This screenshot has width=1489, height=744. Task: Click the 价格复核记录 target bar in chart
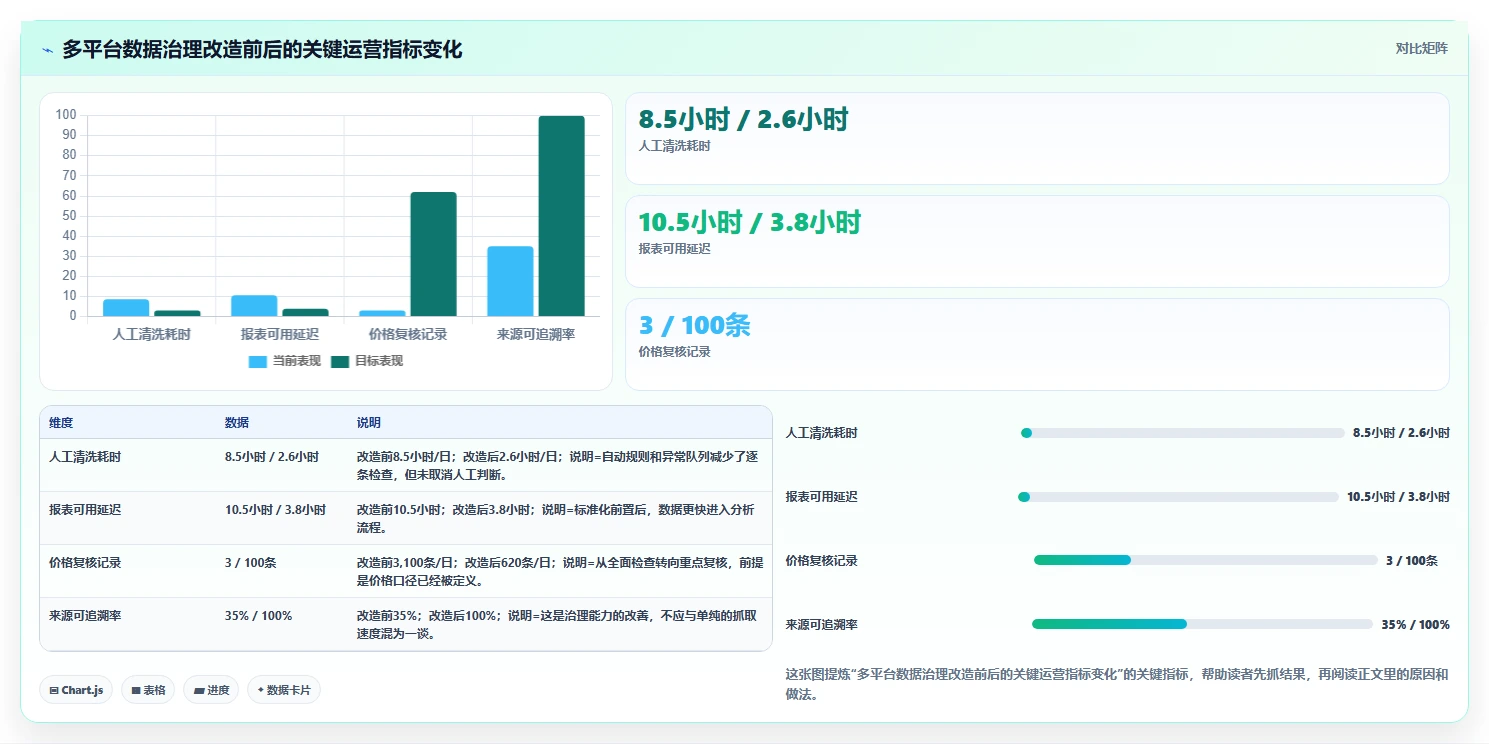(433, 254)
